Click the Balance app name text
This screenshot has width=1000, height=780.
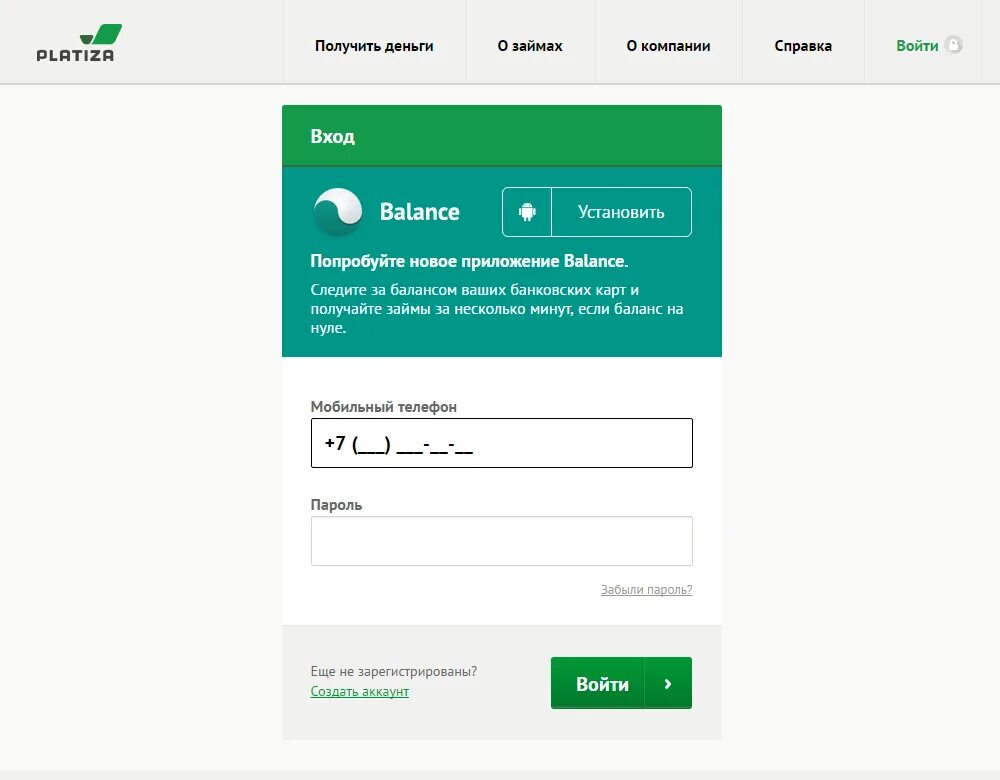pos(420,212)
